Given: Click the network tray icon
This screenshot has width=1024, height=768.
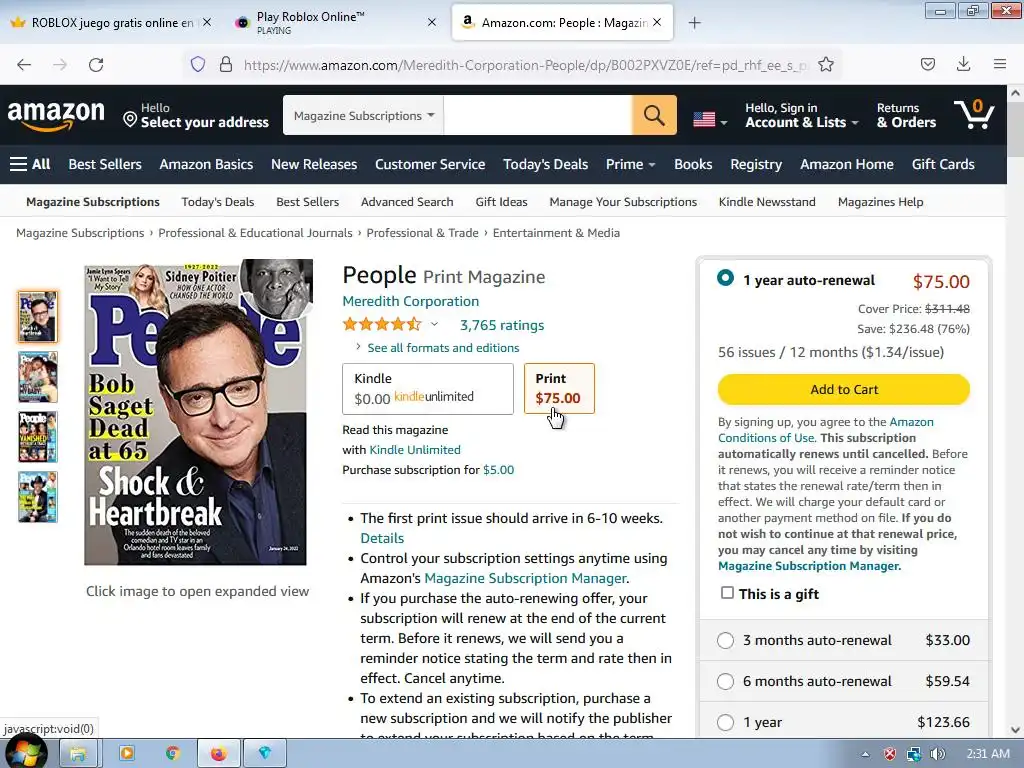Looking at the screenshot, I should [x=914, y=754].
